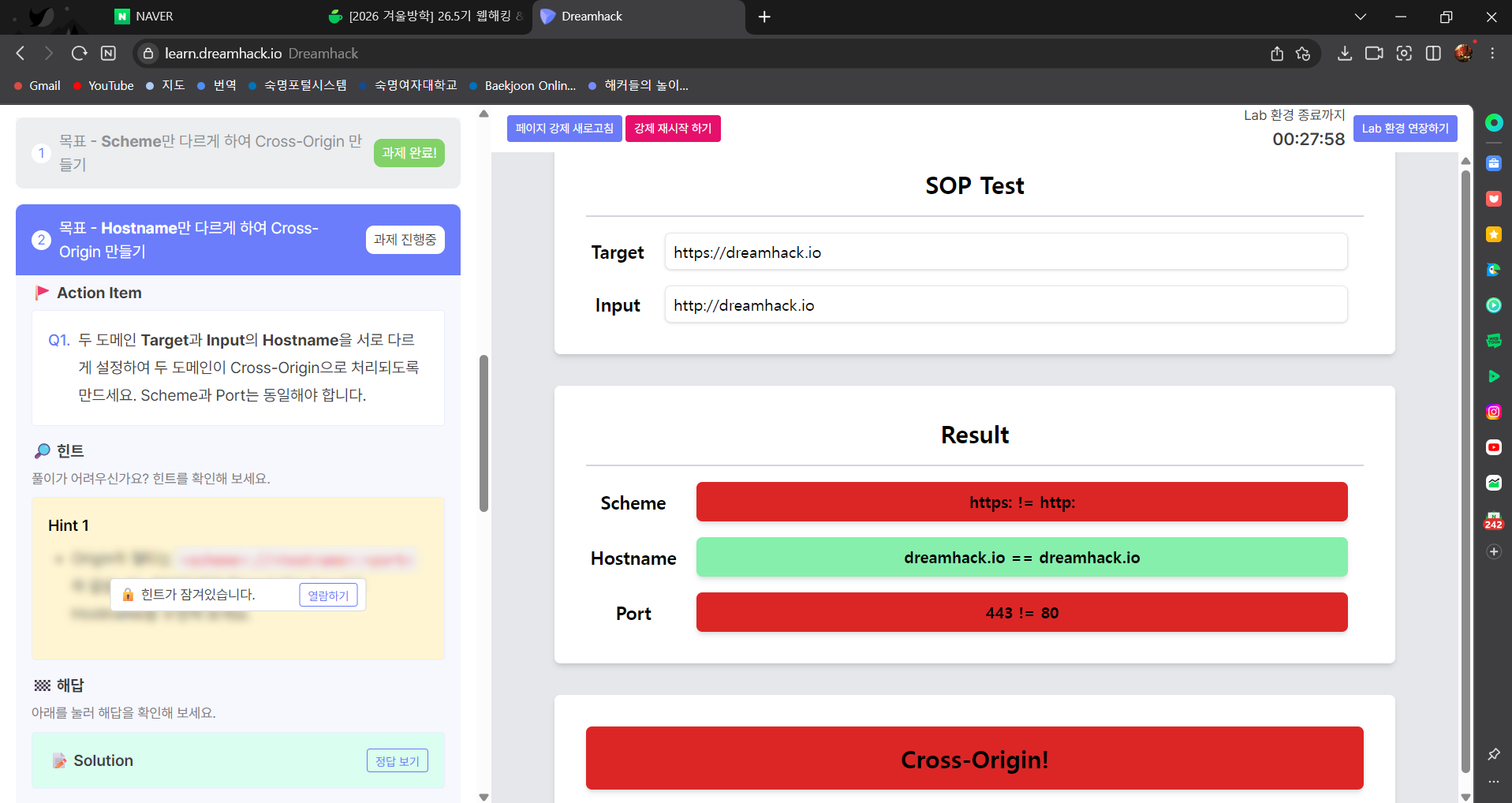This screenshot has height=803, width=1512.
Task: Open the browser three-dot menu
Action: pos(1492,54)
